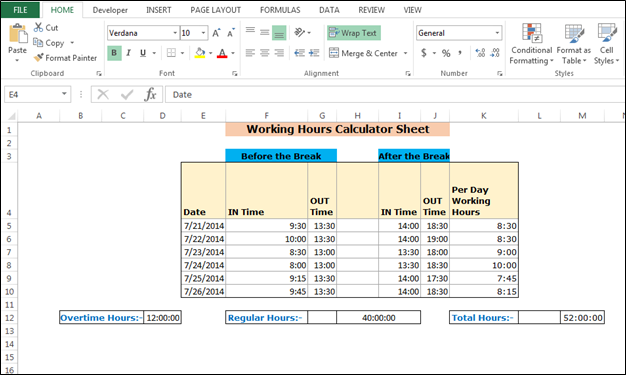Viewport: 626px width, 375px height.
Task: Expand the Copy options arrow
Action: coord(72,43)
